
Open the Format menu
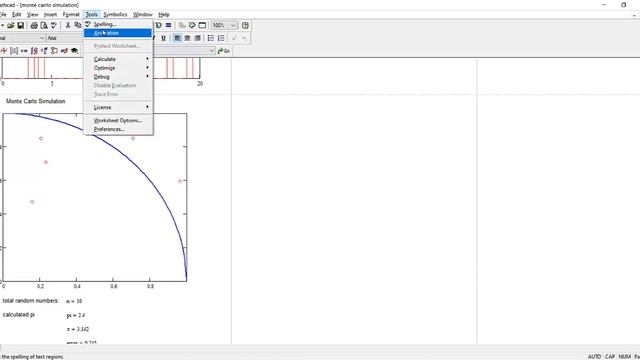tap(71, 14)
